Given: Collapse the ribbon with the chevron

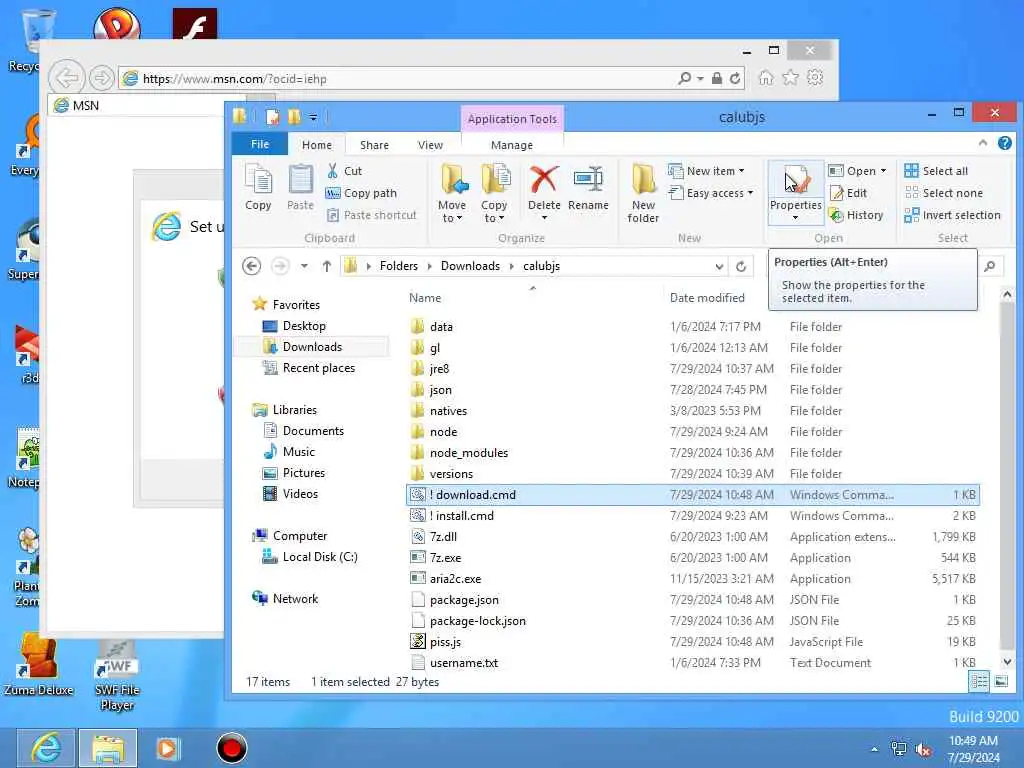Looking at the screenshot, I should pos(983,142).
